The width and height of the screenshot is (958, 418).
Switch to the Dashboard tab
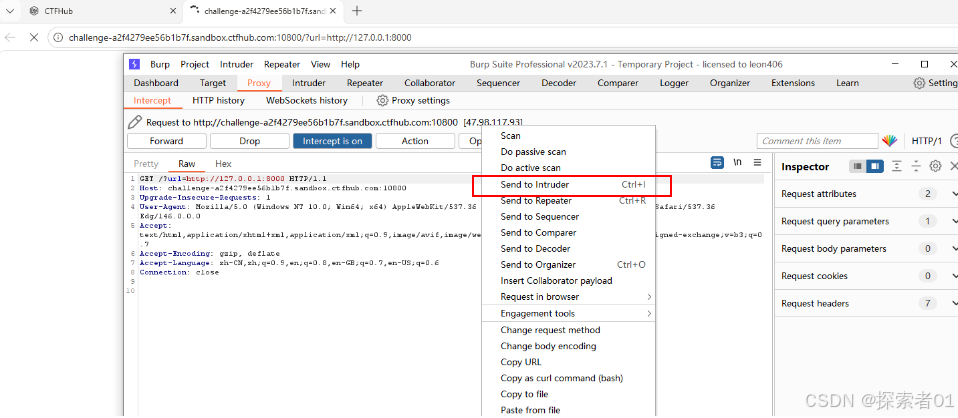pos(156,83)
